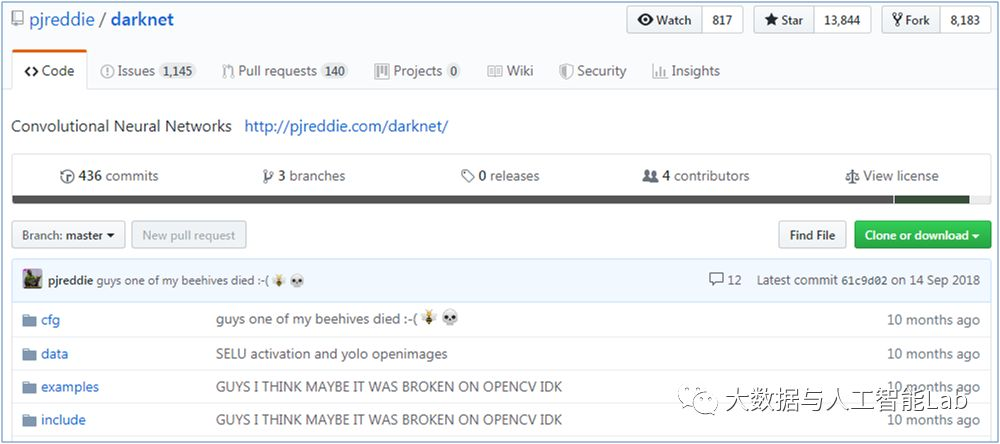Viewport: 1000px width, 444px height.
Task: Open the 436 commits history
Action: coord(109,176)
